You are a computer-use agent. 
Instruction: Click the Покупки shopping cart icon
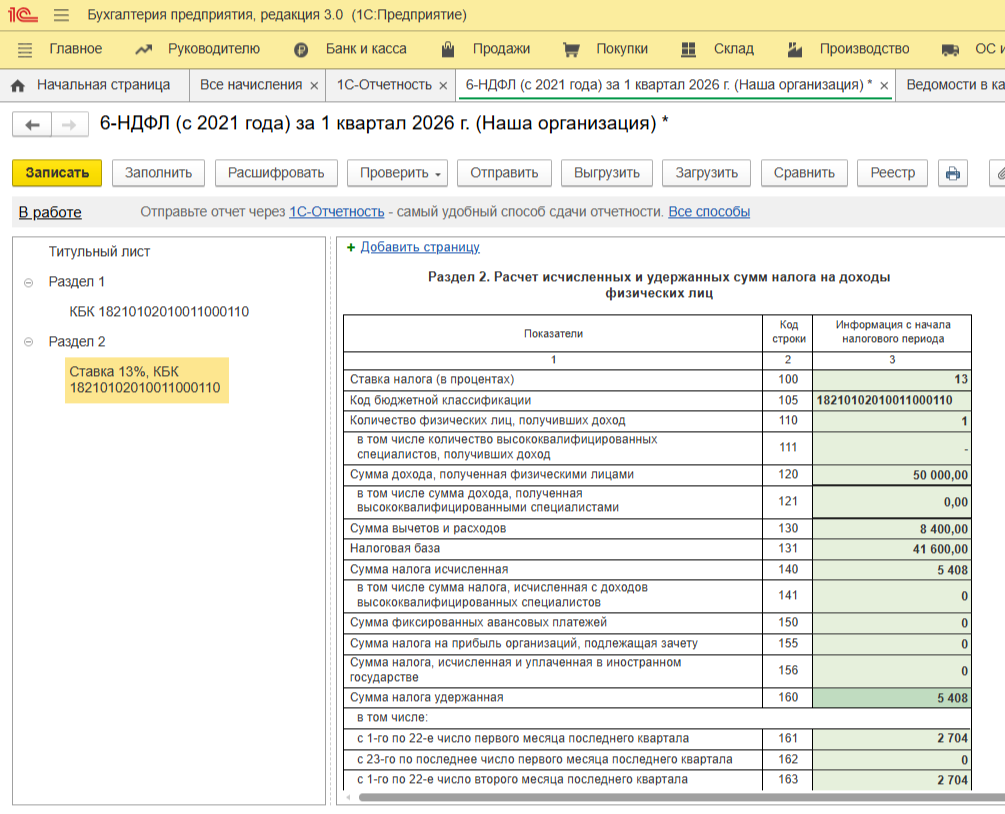[x=571, y=49]
